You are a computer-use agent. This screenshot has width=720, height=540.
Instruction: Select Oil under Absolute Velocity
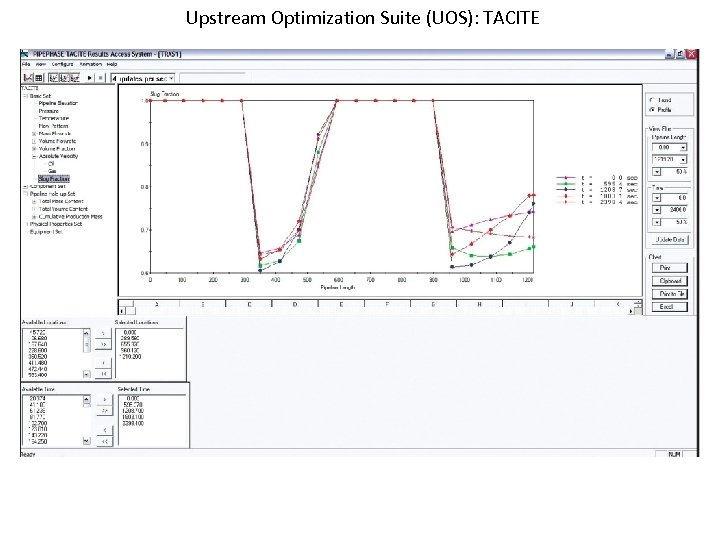point(51,163)
